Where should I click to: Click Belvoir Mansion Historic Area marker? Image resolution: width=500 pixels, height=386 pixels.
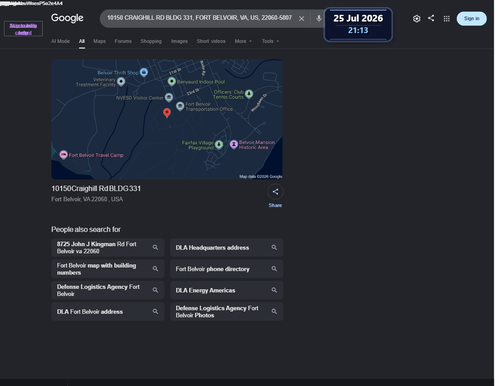point(234,144)
